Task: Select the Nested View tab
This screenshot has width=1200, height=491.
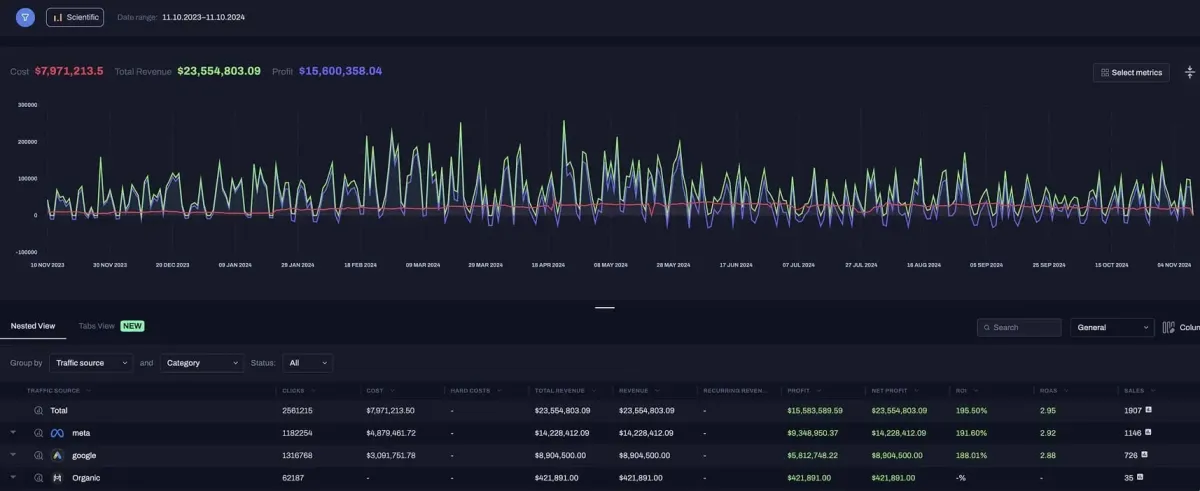Action: click(32, 326)
